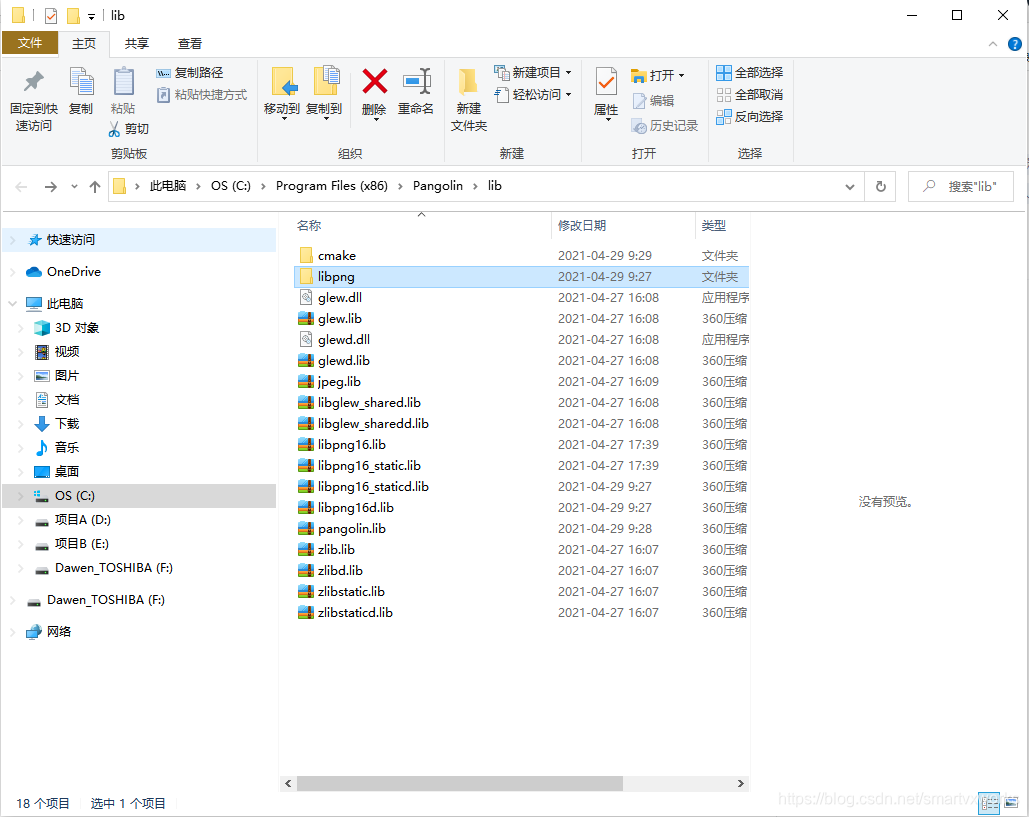Open the address bar history dropdown
The height and width of the screenshot is (817, 1029).
[x=850, y=187]
